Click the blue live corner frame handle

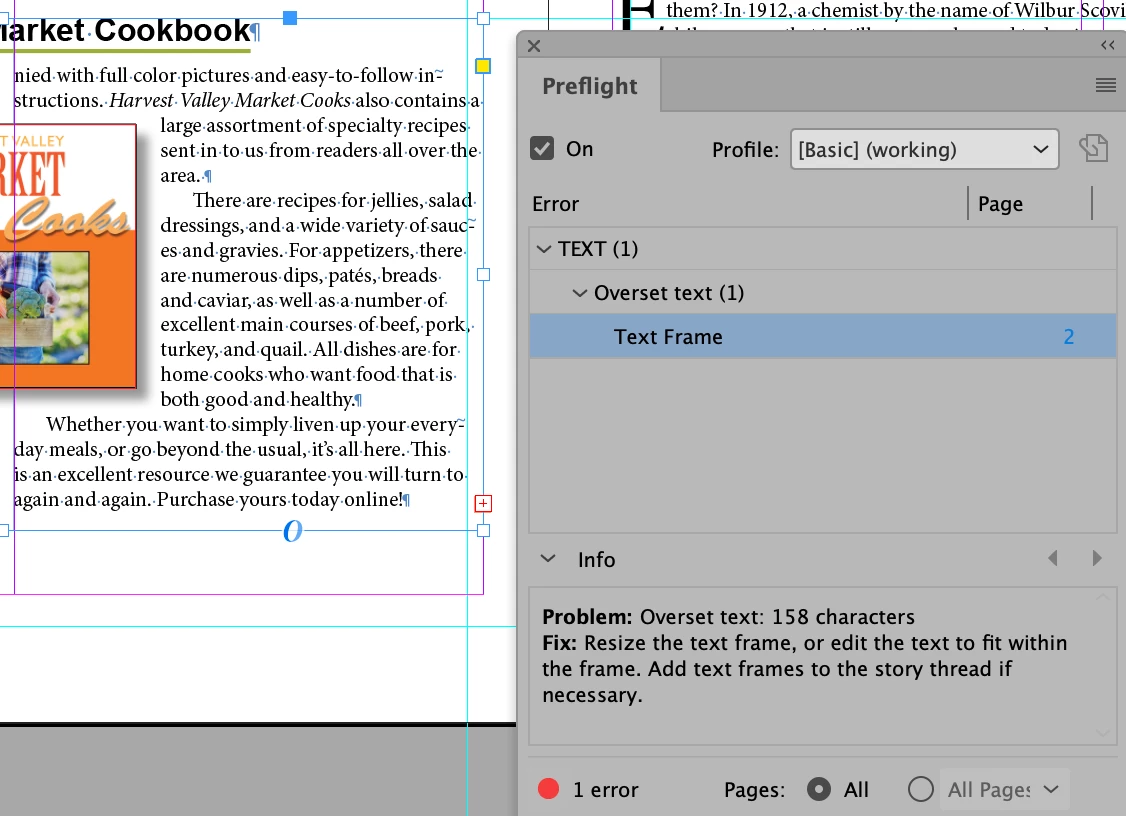[x=290, y=18]
